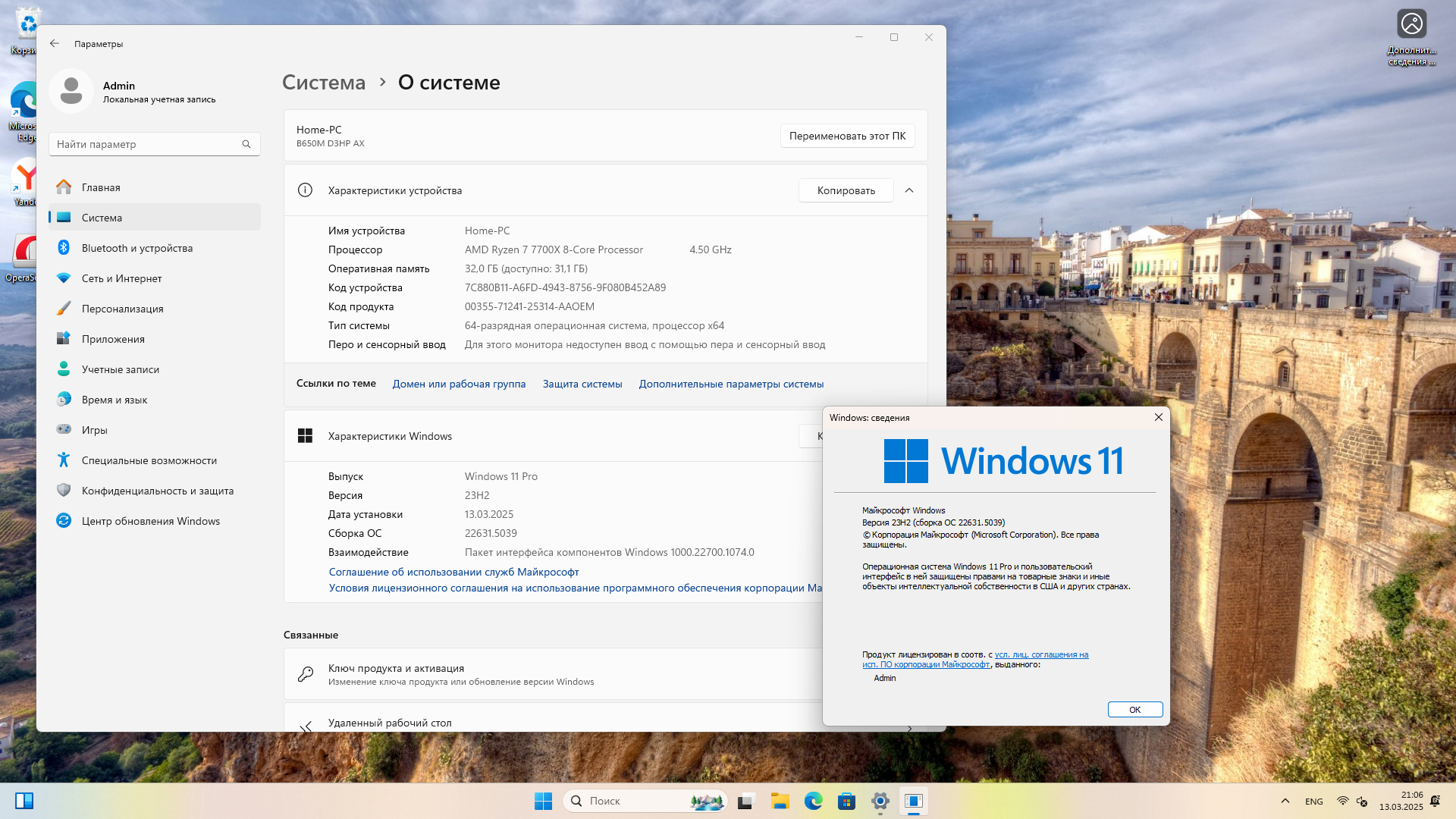This screenshot has width=1456, height=819.
Task: Open Персонализация settings page
Action: (x=122, y=309)
